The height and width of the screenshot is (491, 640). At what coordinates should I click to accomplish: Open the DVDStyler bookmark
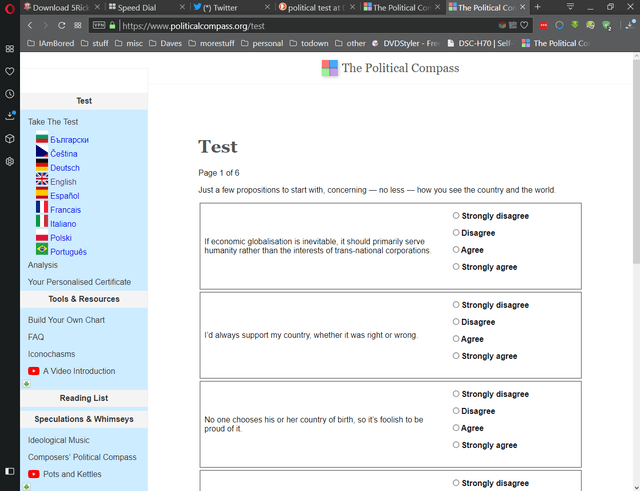tap(406, 43)
